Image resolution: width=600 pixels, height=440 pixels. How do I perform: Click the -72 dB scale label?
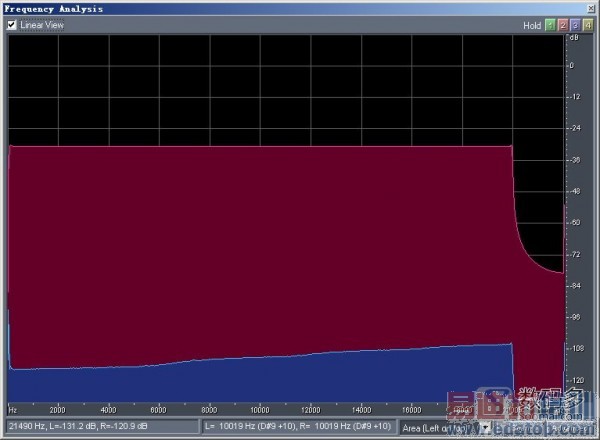pos(575,254)
